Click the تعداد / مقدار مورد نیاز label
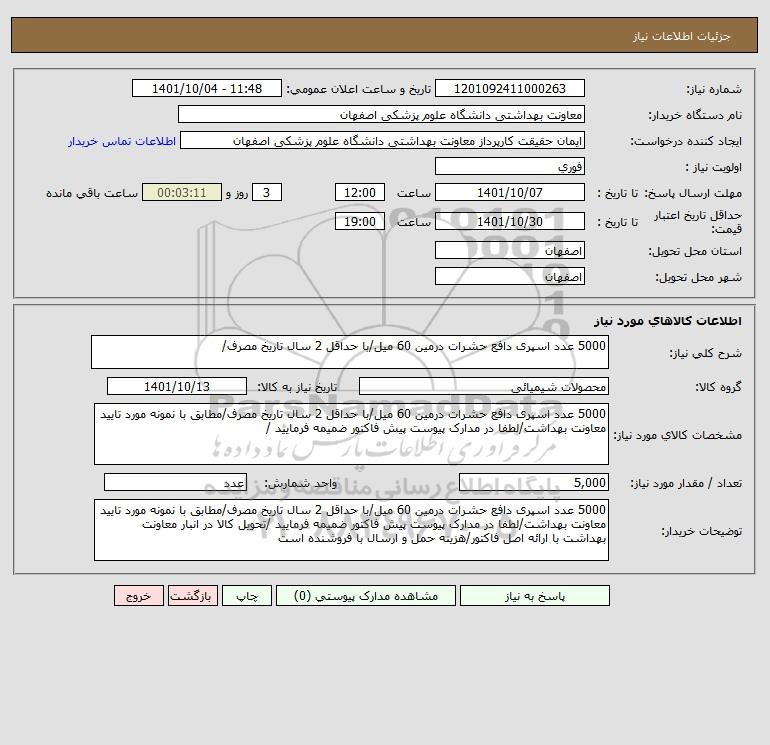The height and width of the screenshot is (745, 770). [x=686, y=483]
